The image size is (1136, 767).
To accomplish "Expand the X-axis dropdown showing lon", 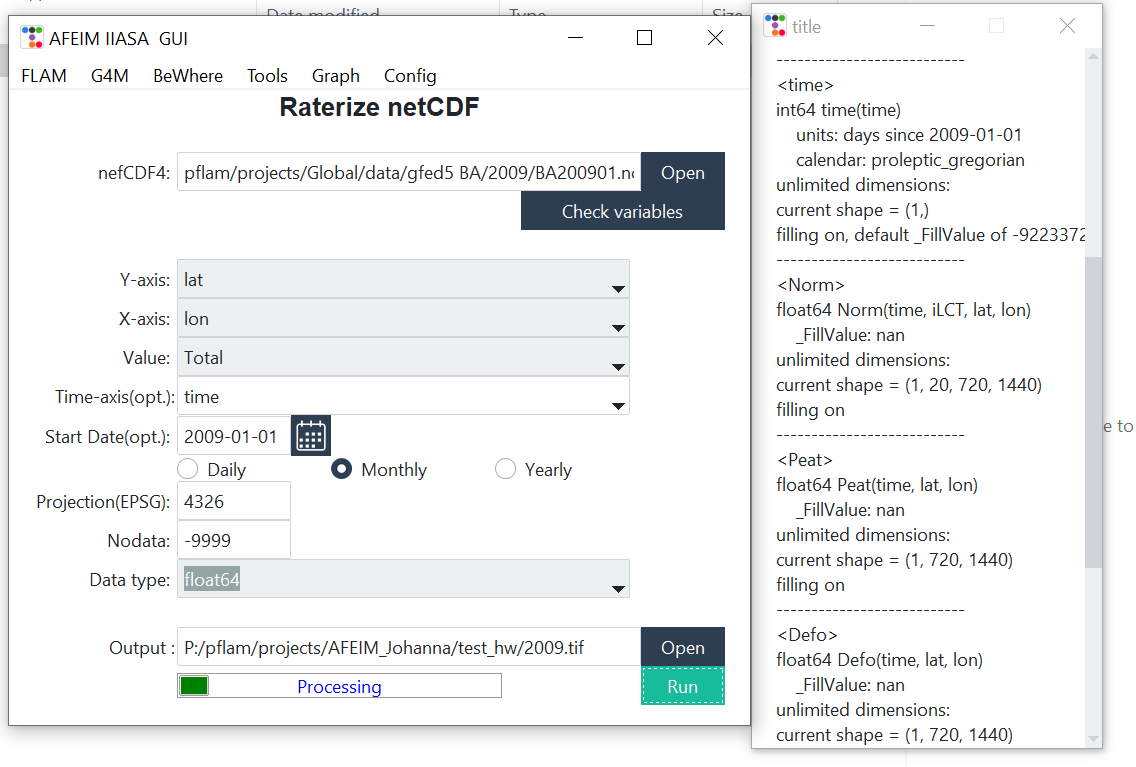I will click(x=404, y=319).
